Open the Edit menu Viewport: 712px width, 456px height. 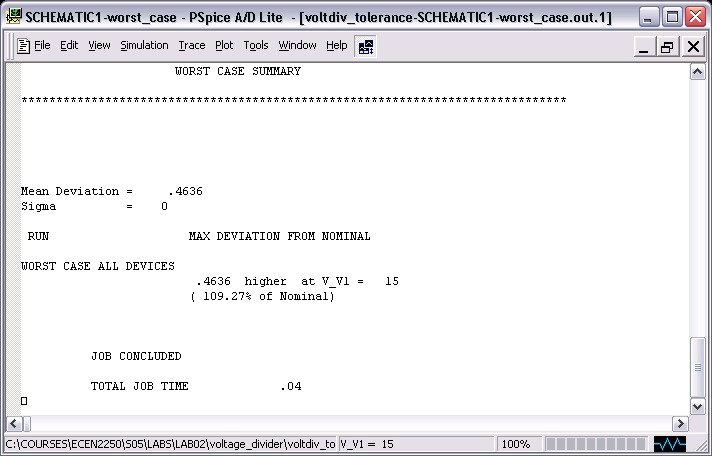[69, 45]
